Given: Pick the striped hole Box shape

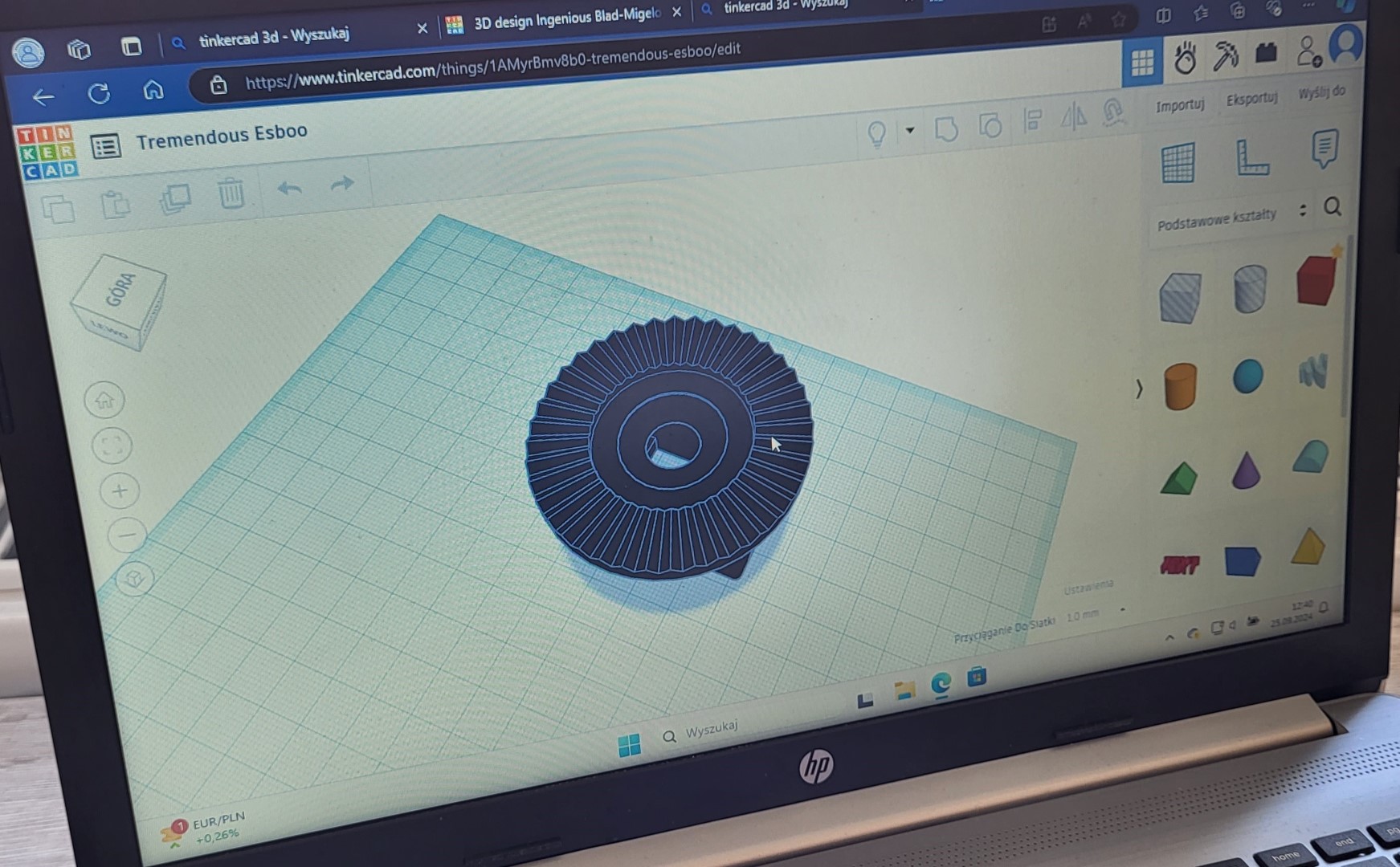Looking at the screenshot, I should [1180, 297].
